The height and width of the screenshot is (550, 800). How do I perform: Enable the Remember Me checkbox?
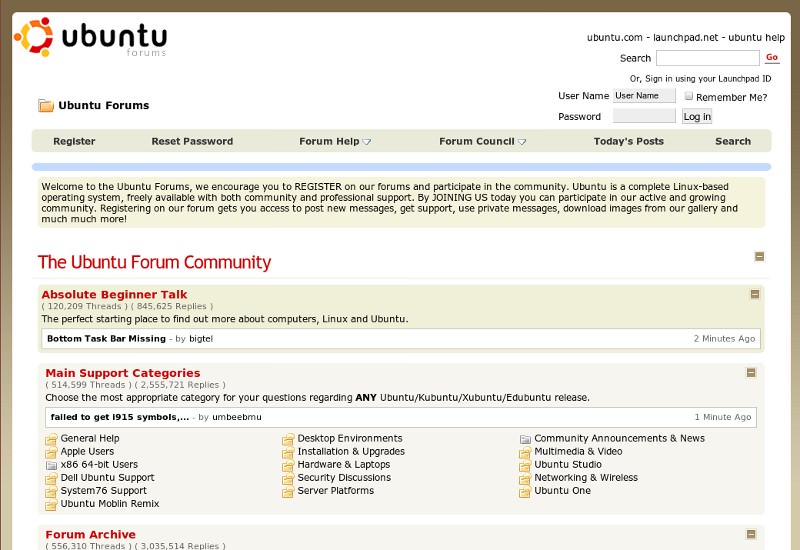coord(689,96)
